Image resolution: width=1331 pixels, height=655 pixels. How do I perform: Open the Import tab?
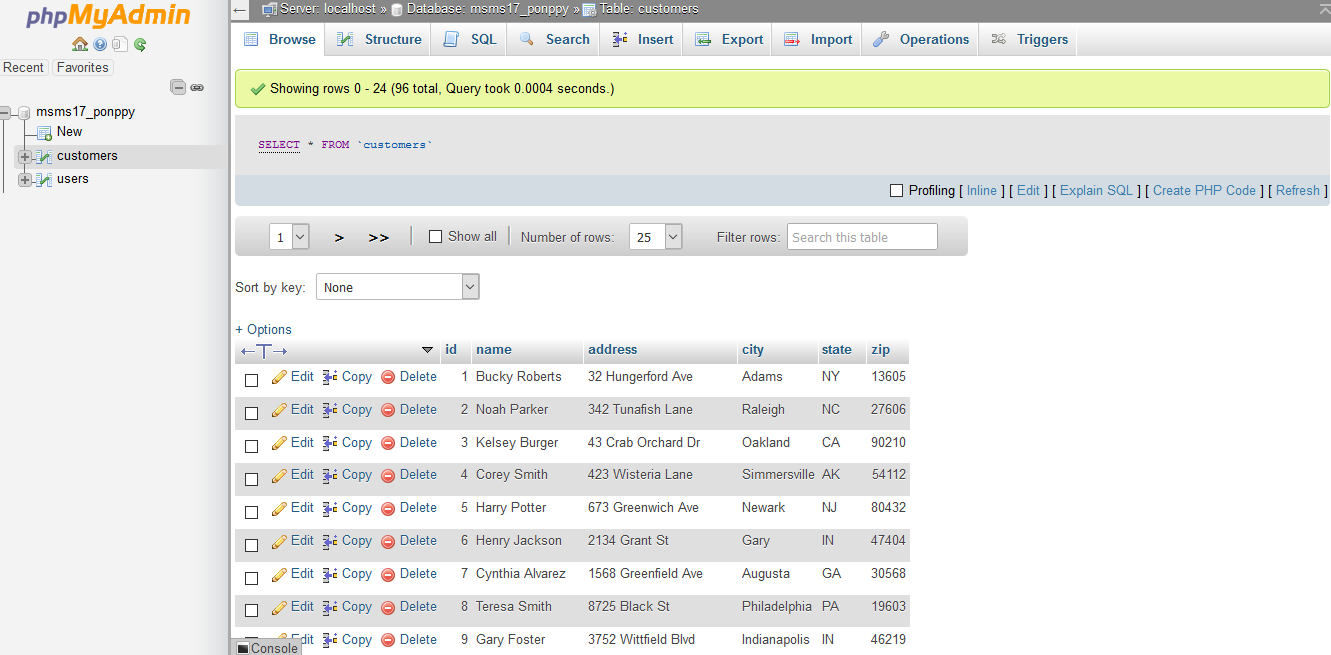coord(818,39)
